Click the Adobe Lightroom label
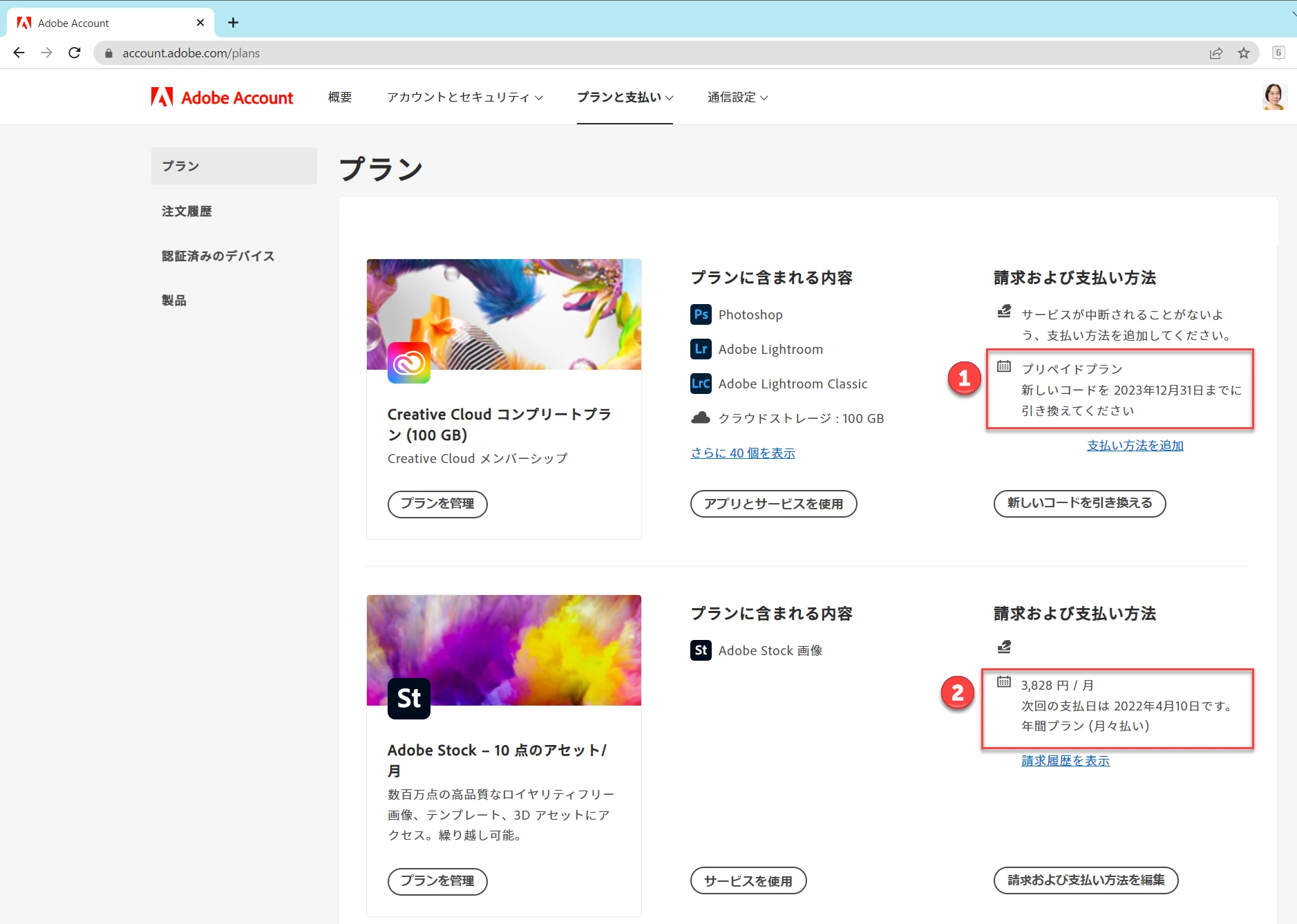Image resolution: width=1297 pixels, height=924 pixels. pos(770,349)
